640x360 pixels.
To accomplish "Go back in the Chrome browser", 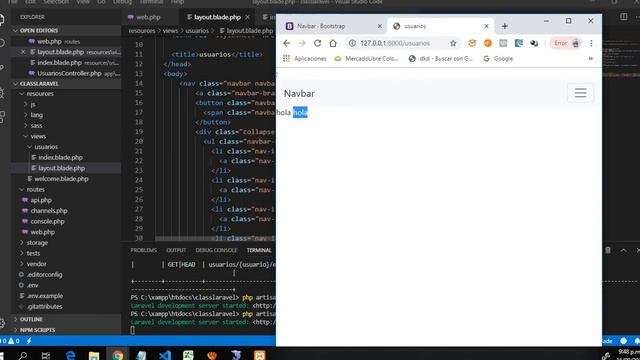I will click(x=287, y=43).
